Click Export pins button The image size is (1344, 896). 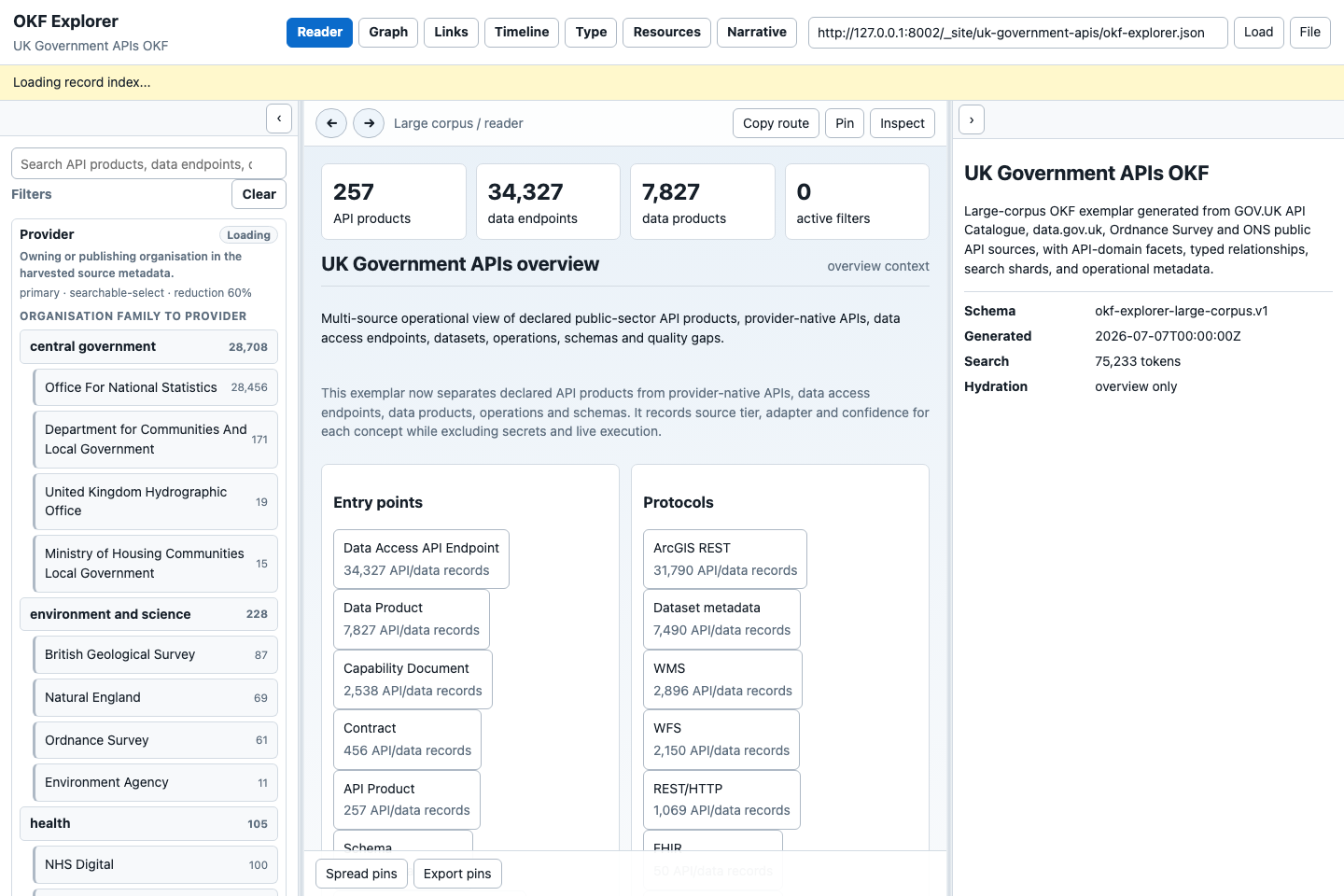(x=457, y=874)
